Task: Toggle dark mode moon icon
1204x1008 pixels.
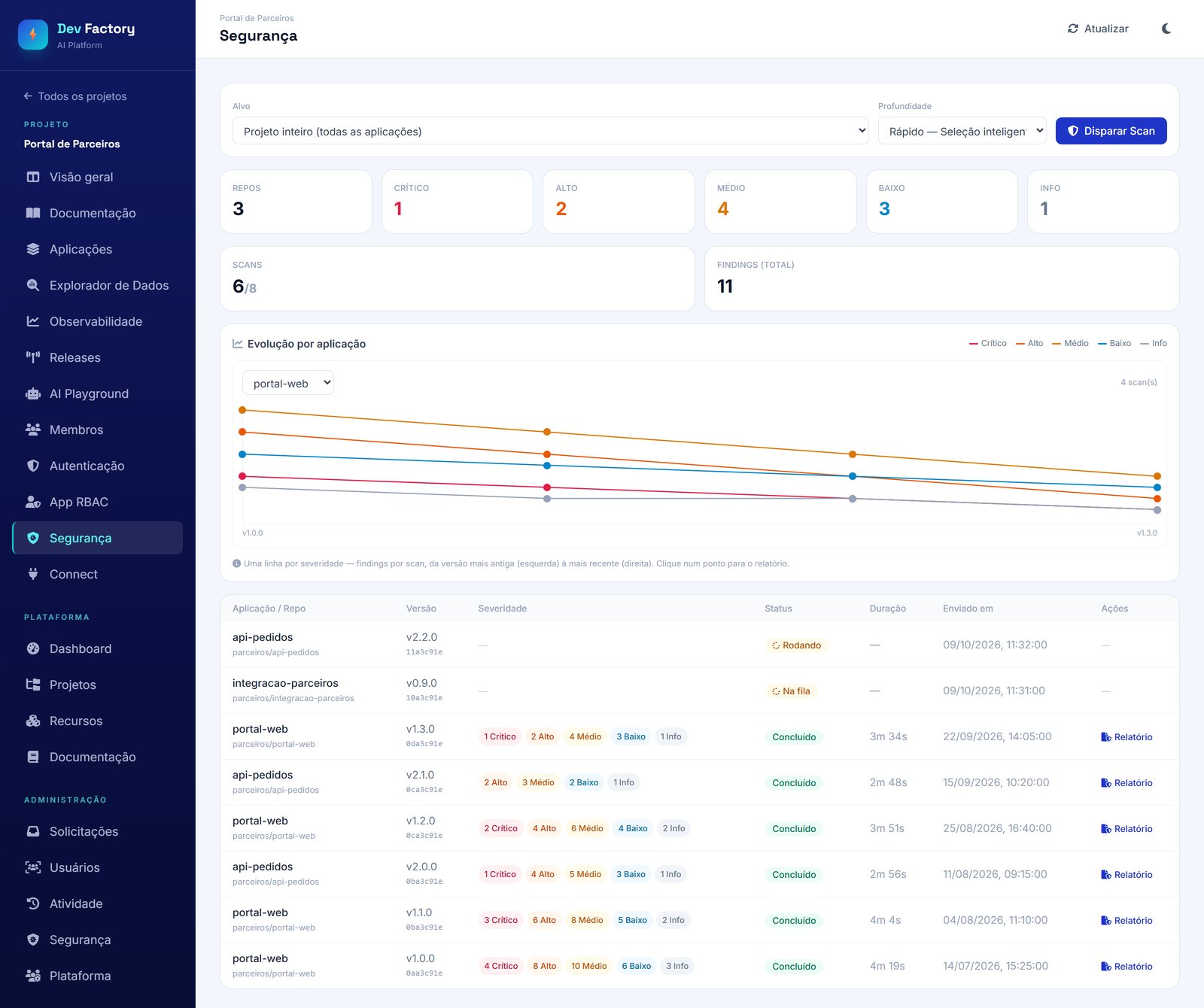Action: (1166, 29)
